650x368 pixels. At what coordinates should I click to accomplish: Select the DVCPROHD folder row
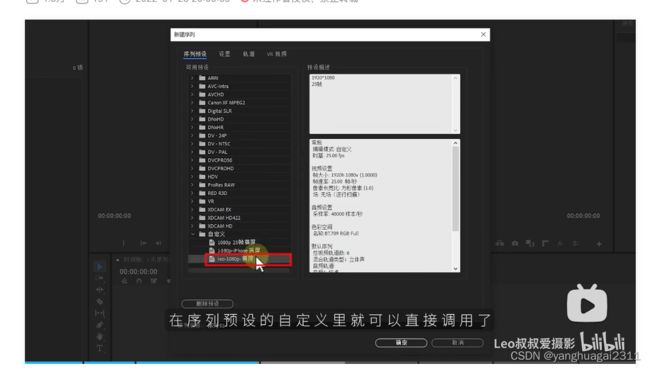point(239,168)
